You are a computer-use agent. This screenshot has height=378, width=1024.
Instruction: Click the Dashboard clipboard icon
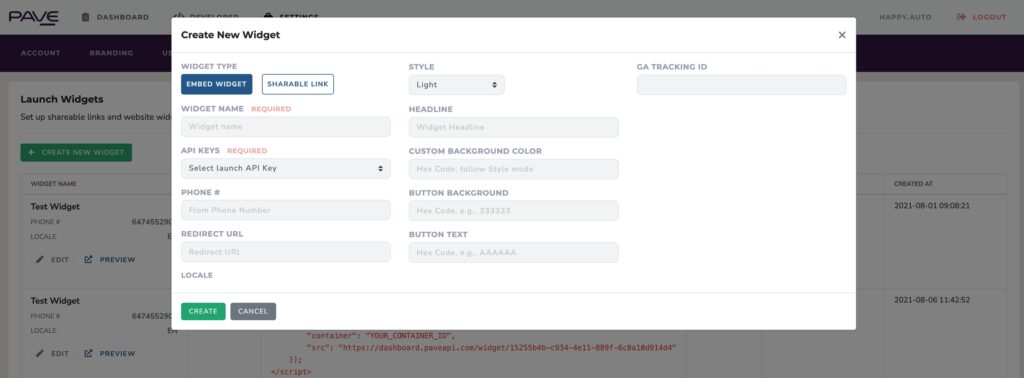coord(86,17)
